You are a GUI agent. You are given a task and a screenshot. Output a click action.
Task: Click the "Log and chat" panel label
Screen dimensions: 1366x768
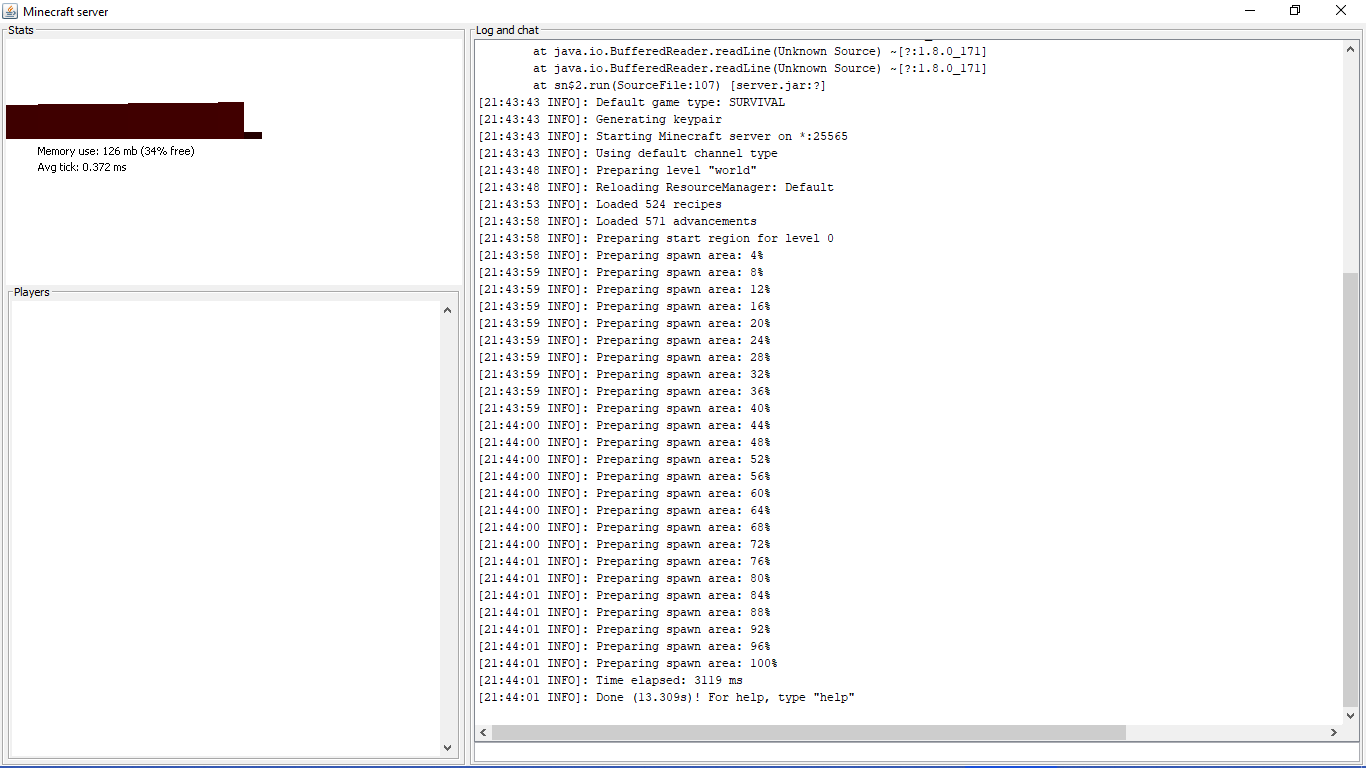pos(507,30)
